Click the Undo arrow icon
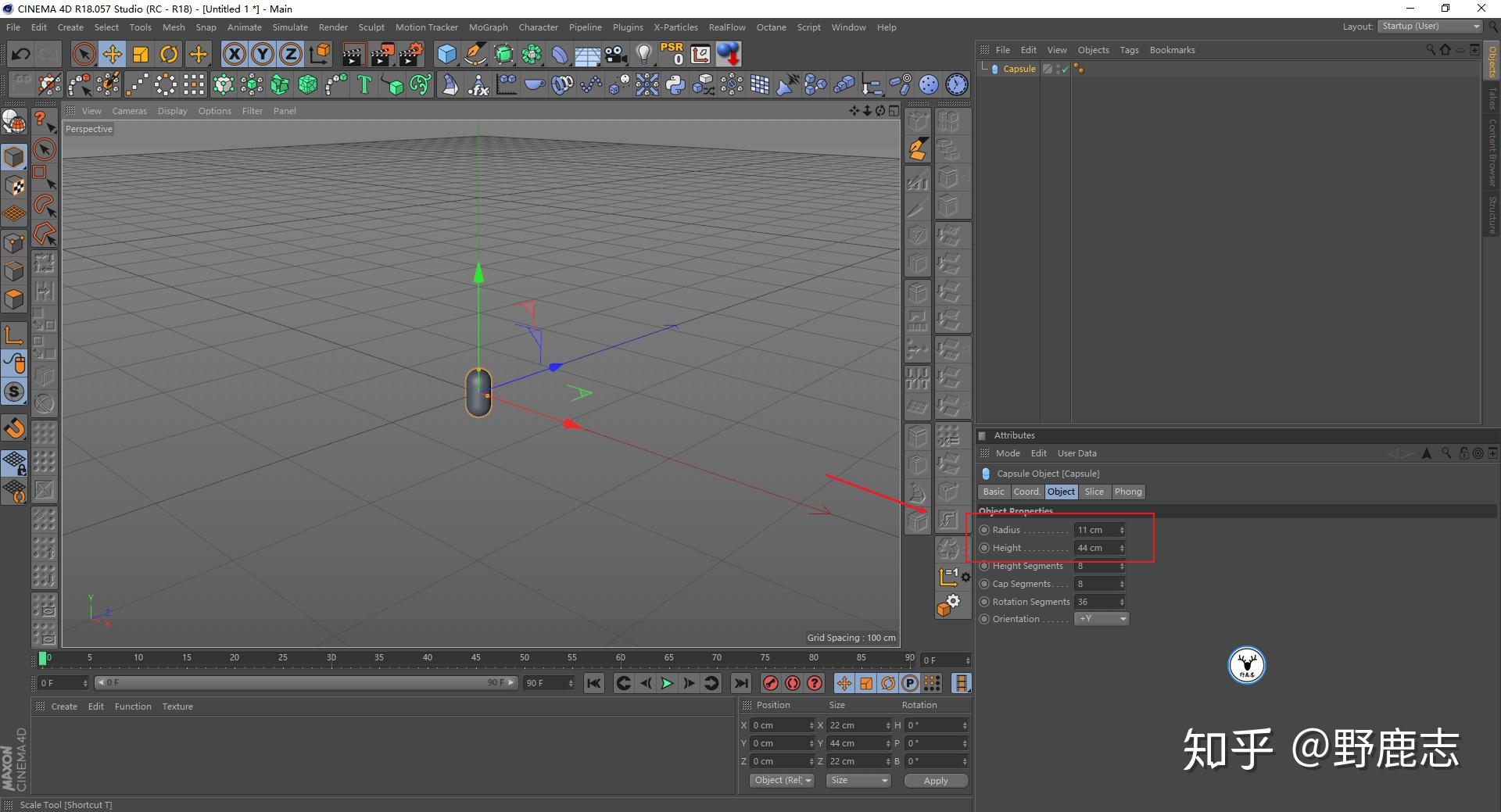The image size is (1501, 812). (x=21, y=54)
